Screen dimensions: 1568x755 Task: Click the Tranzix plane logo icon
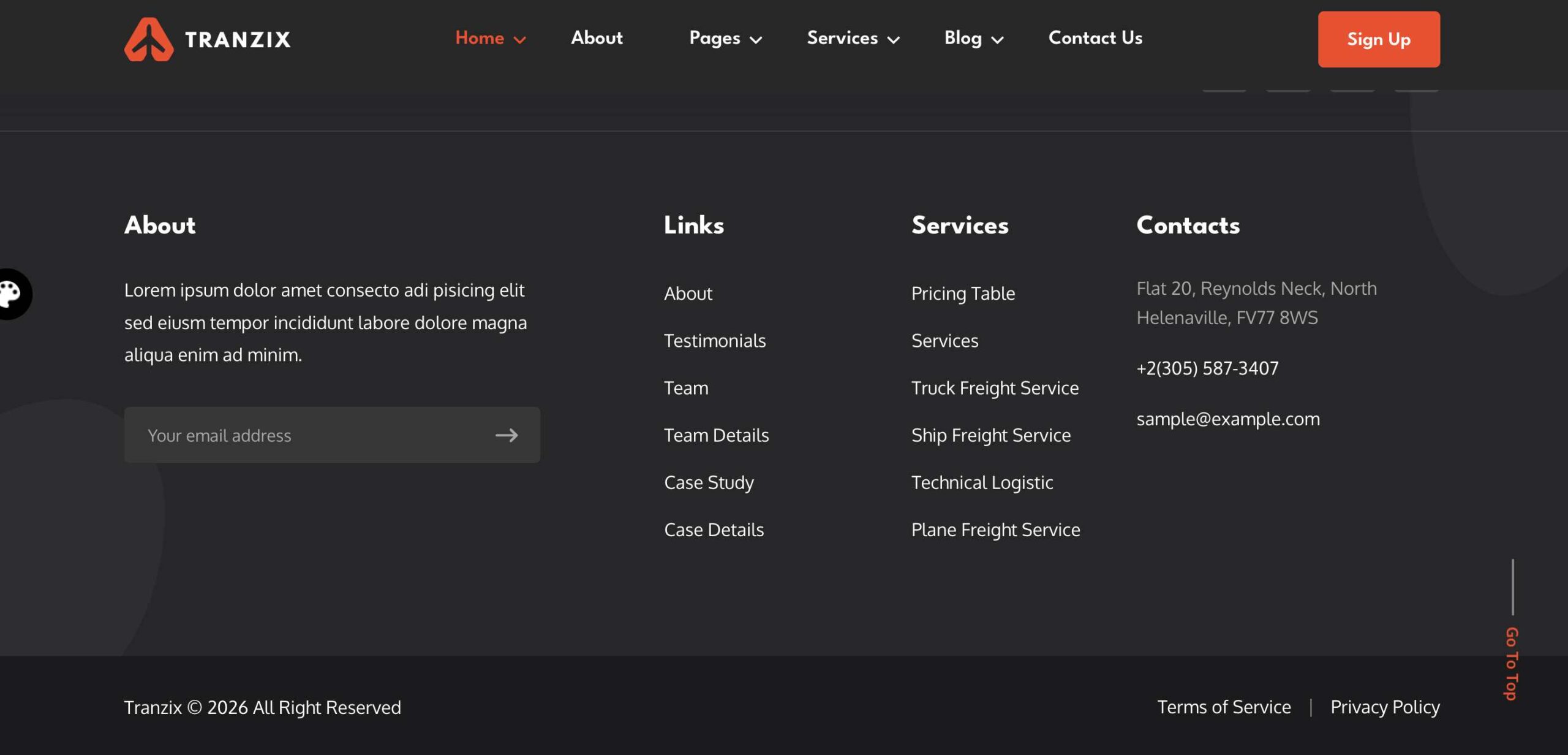coord(149,39)
